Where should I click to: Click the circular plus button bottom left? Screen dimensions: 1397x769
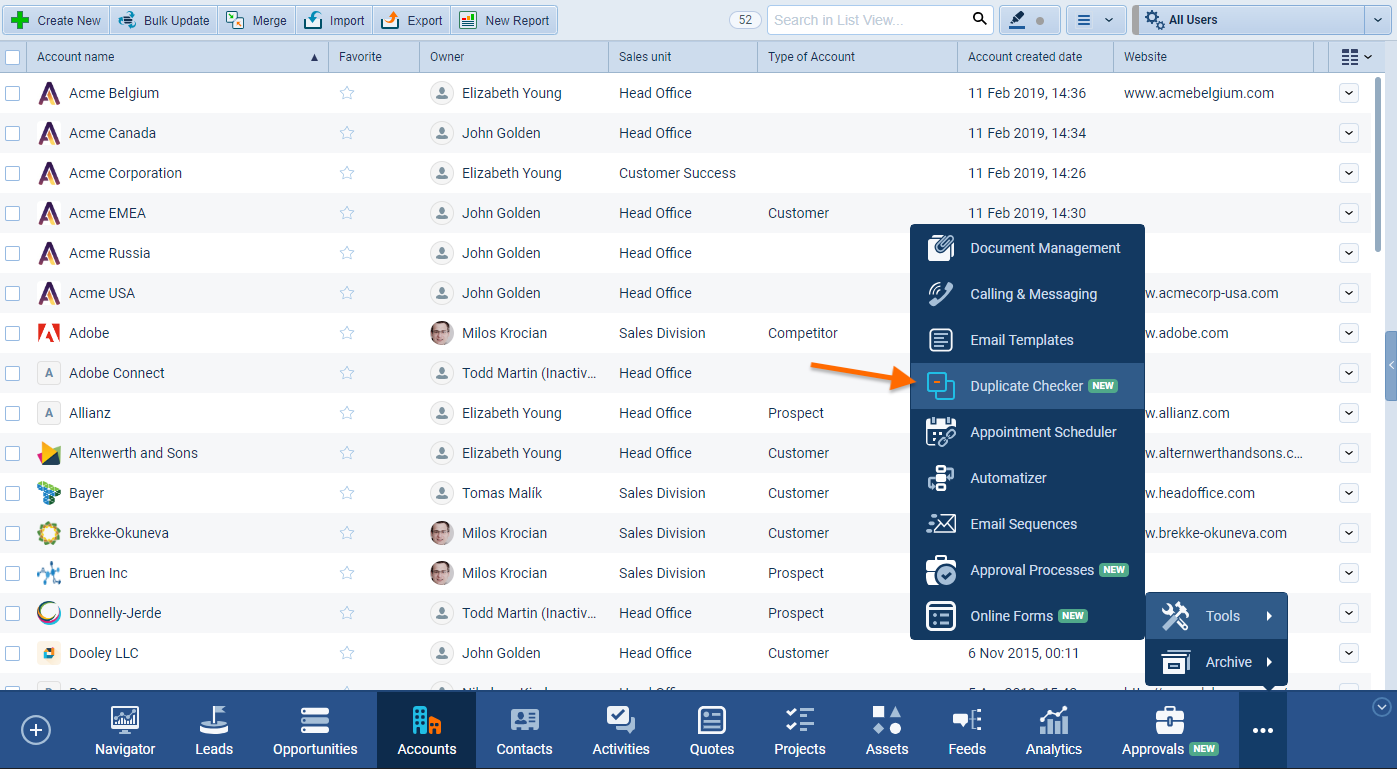pos(36,730)
